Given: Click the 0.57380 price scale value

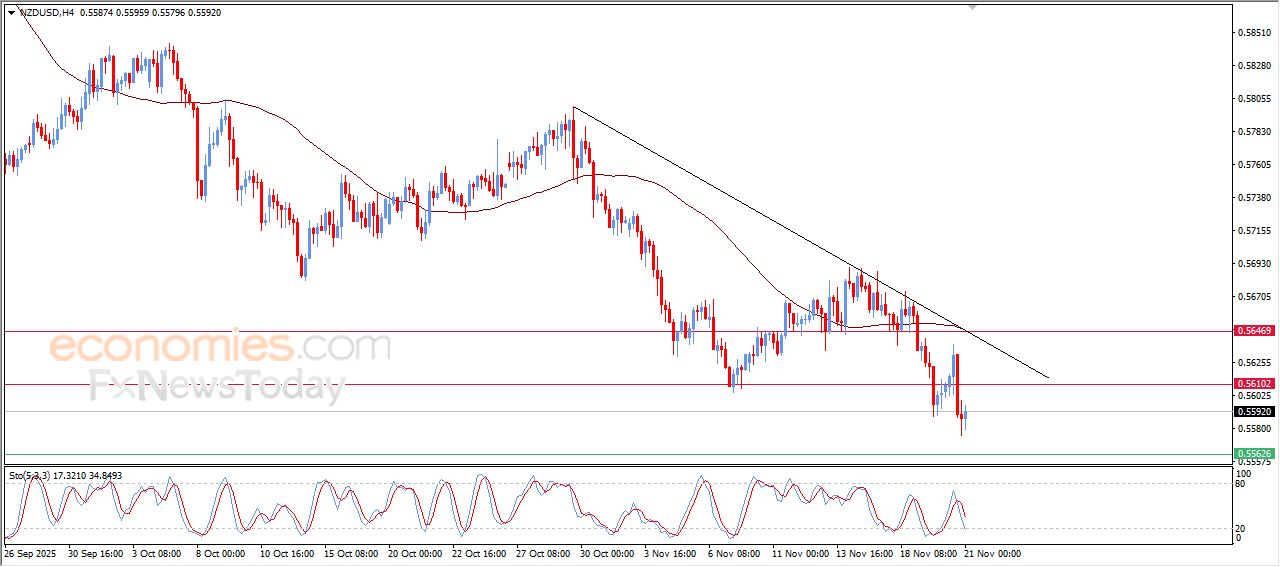Looking at the screenshot, I should coord(1254,198).
